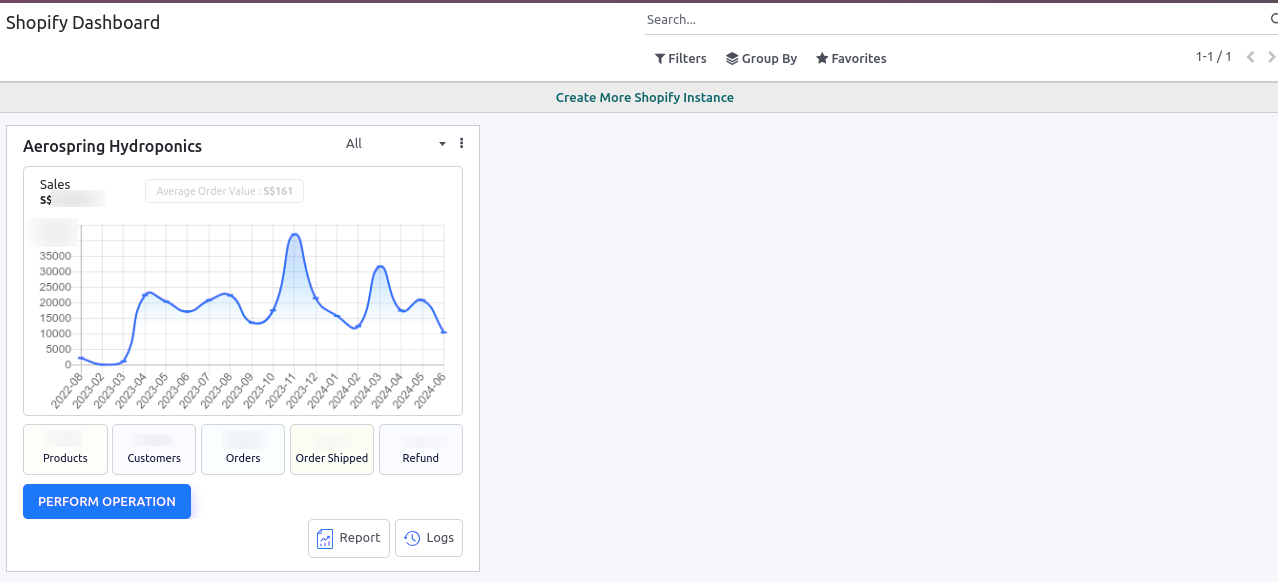Open the Filters menu
The width and height of the screenshot is (1278, 582).
click(680, 59)
